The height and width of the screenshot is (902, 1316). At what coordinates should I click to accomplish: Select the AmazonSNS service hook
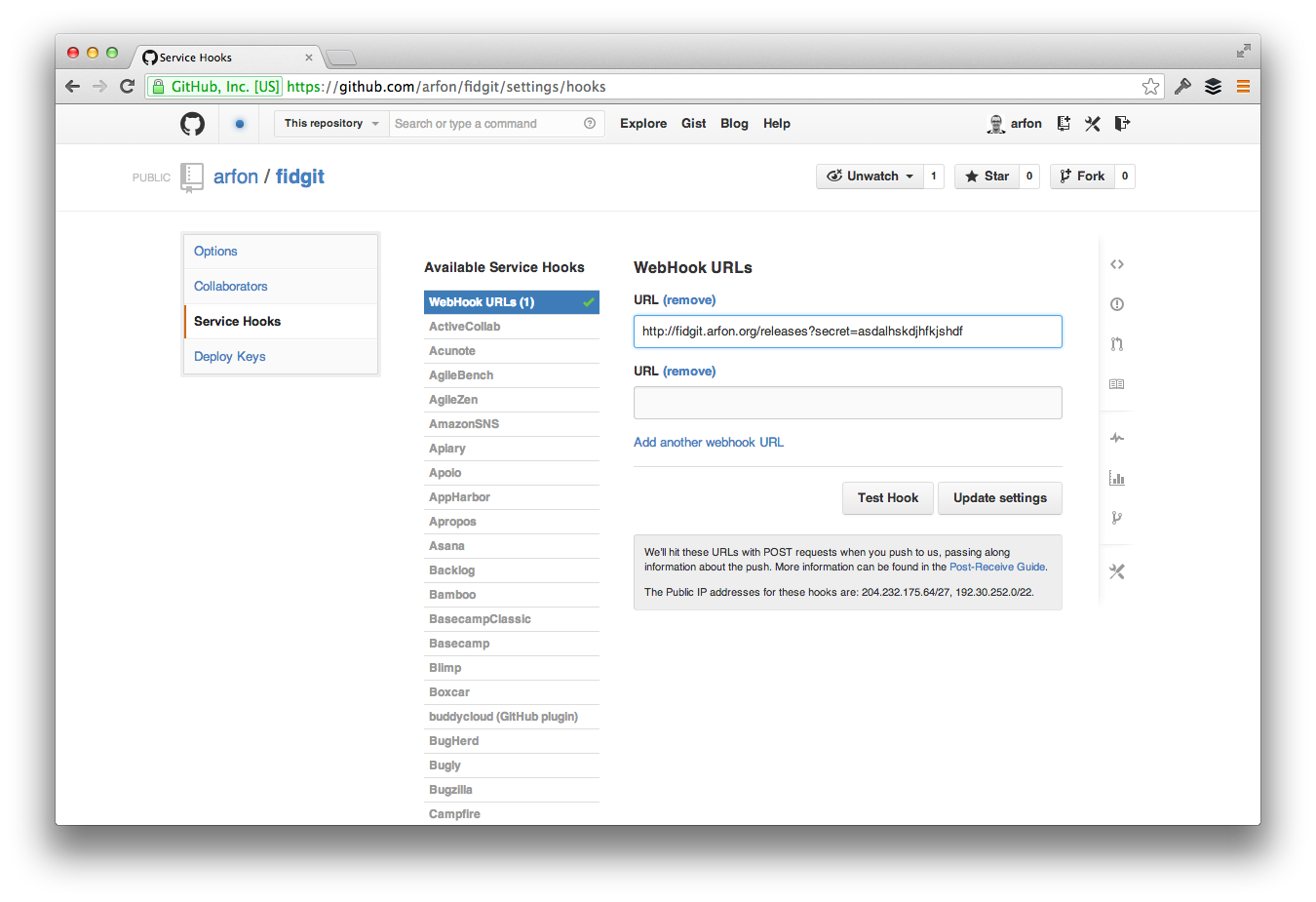pyautogui.click(x=512, y=424)
